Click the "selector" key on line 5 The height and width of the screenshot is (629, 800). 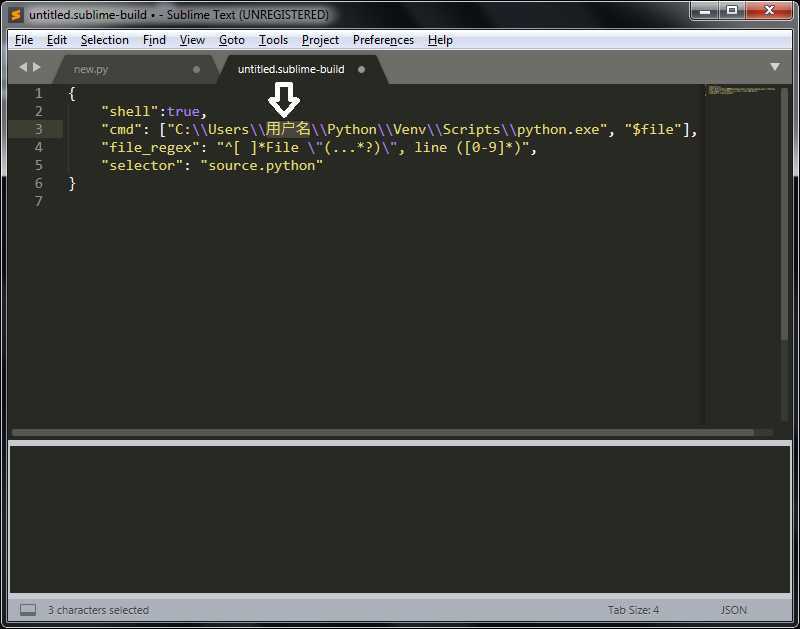142,166
